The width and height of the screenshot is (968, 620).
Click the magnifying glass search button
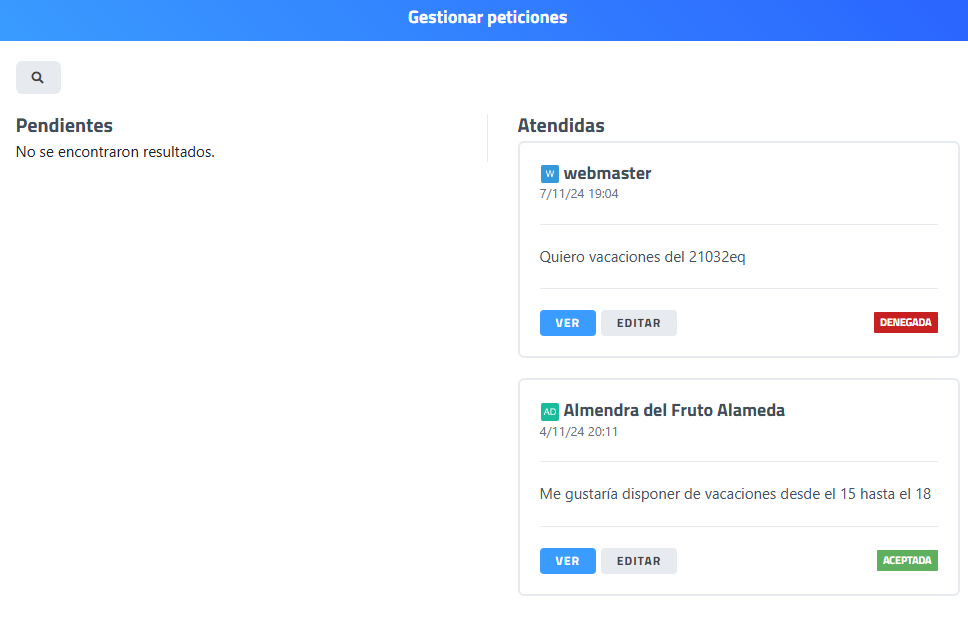[x=38, y=77]
